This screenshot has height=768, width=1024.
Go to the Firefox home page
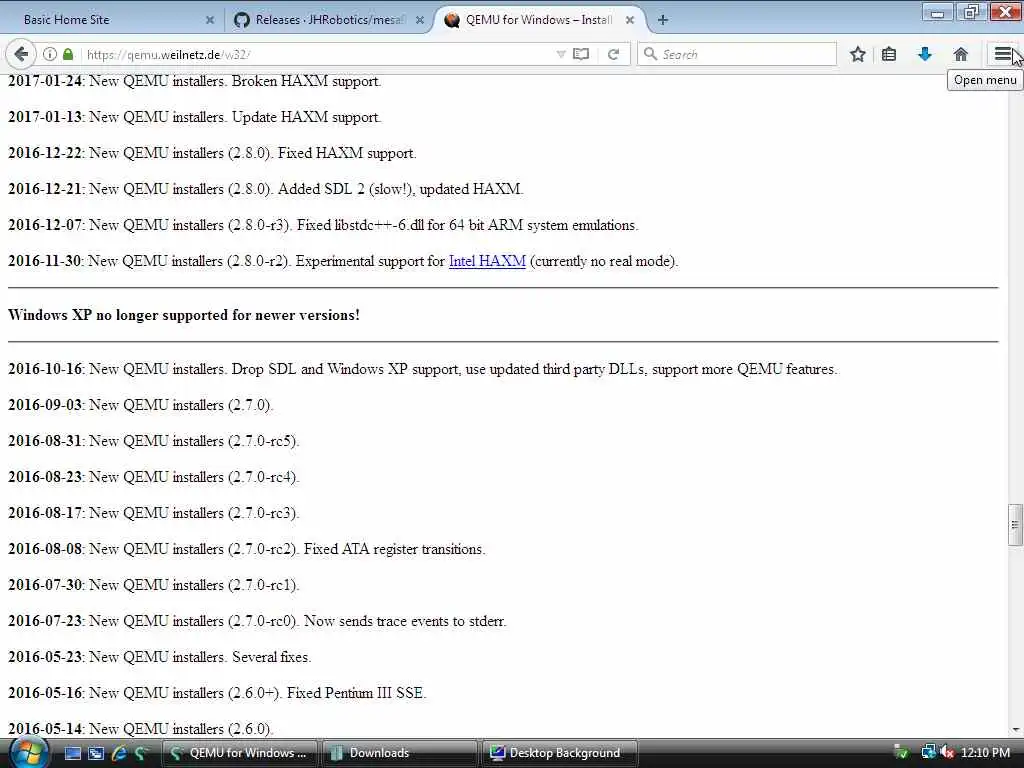(x=960, y=54)
